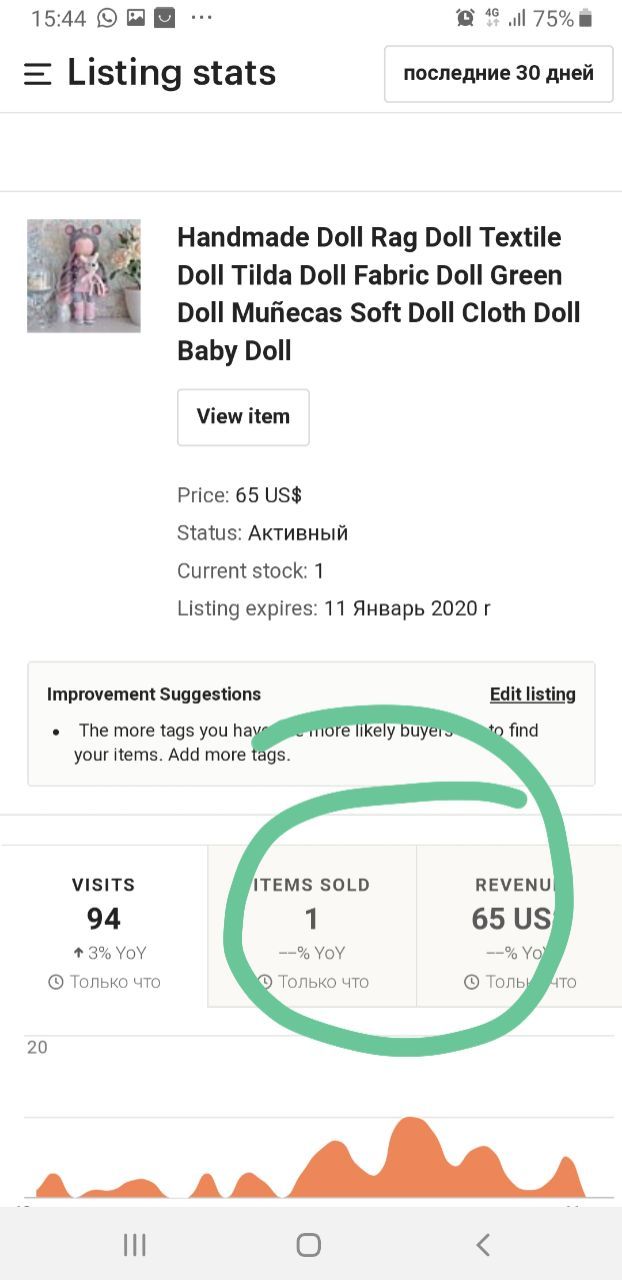Tap the clock icon under Visits
This screenshot has height=1280, width=622.
tap(57, 982)
